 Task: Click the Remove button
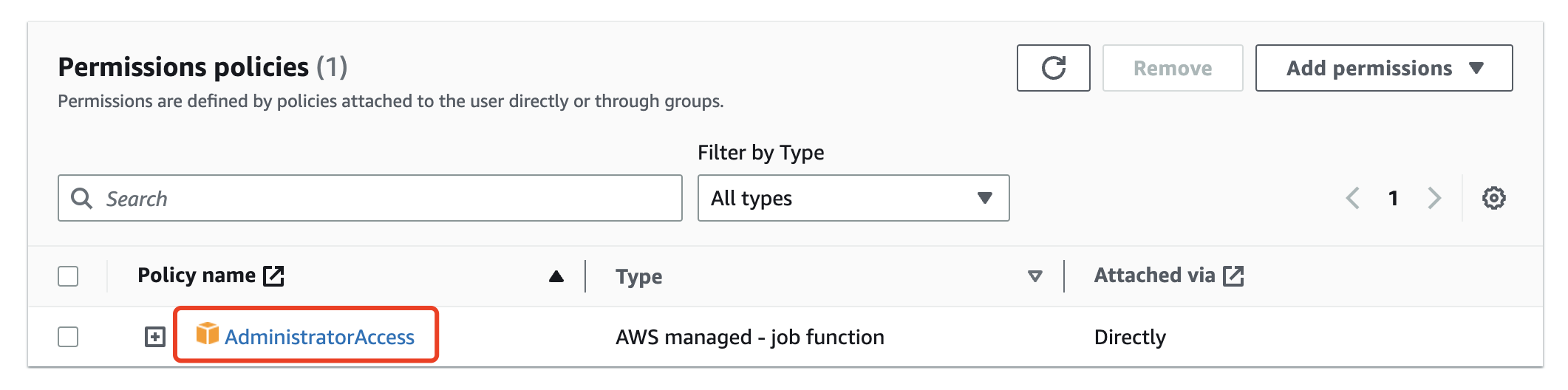point(1172,68)
